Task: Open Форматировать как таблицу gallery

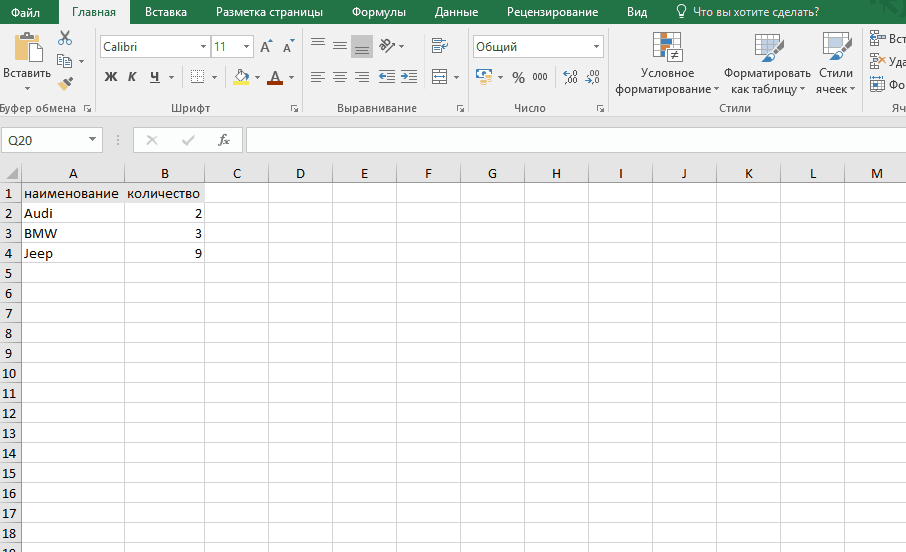Action: coord(767,64)
